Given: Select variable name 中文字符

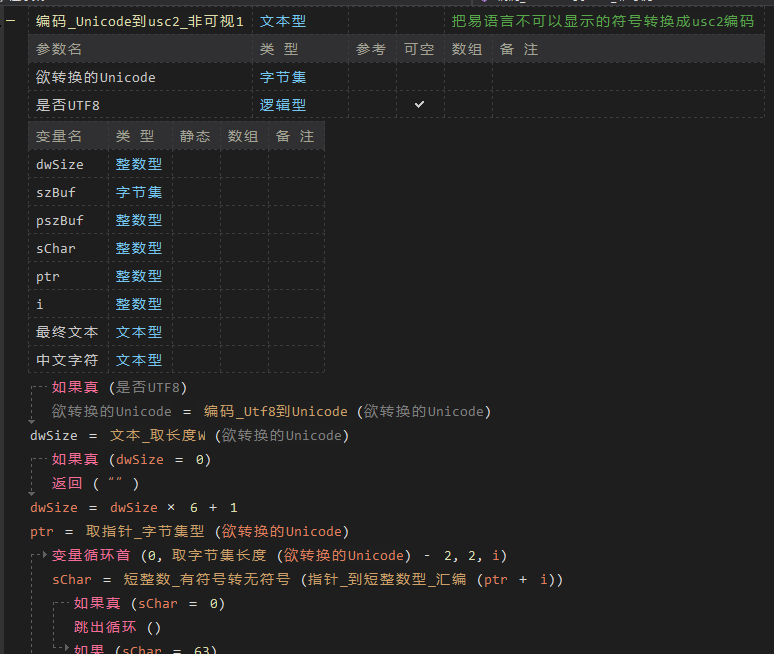Looking at the screenshot, I should [x=67, y=361].
